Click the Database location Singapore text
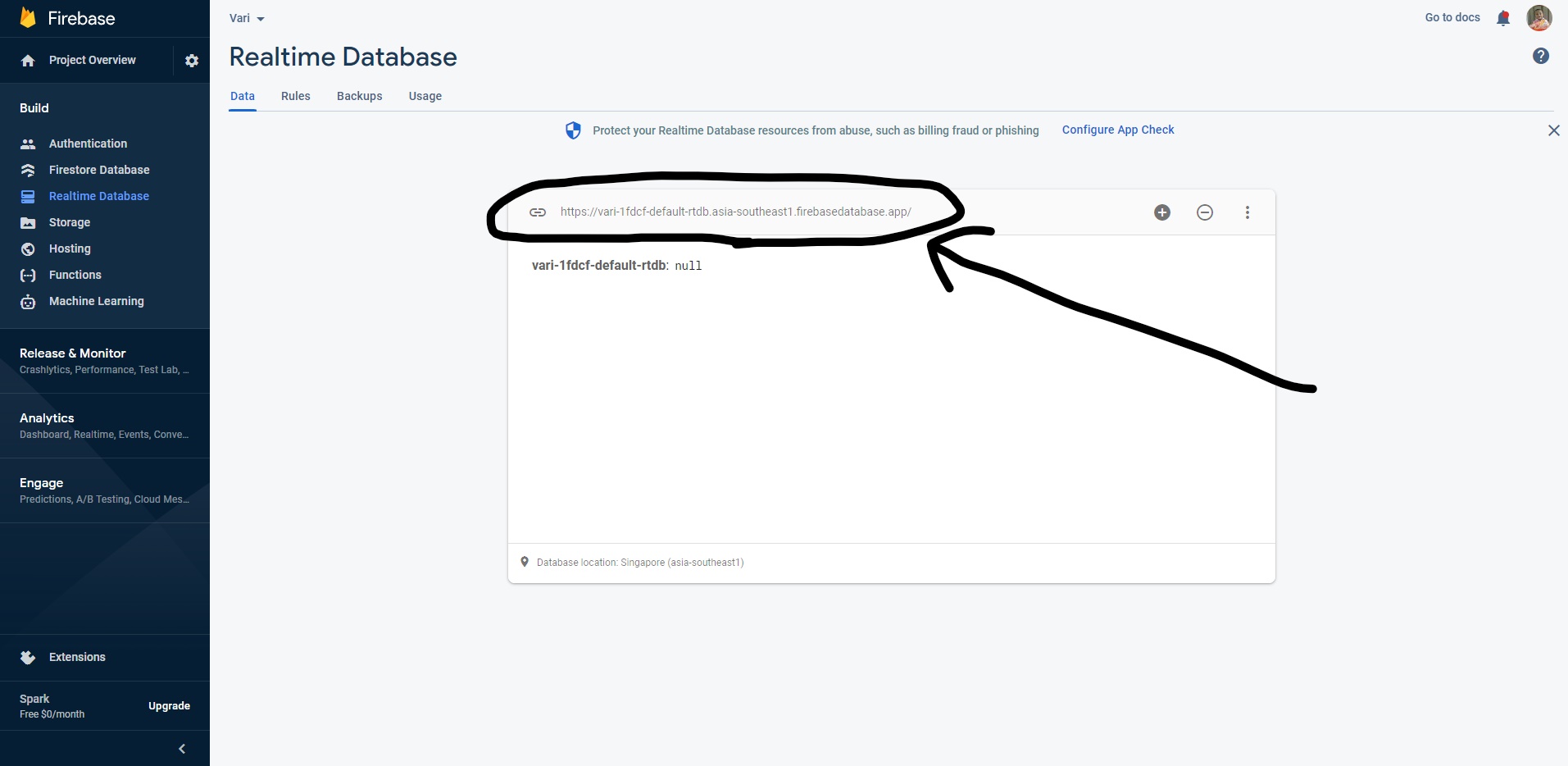The width and height of the screenshot is (1568, 766). [640, 563]
